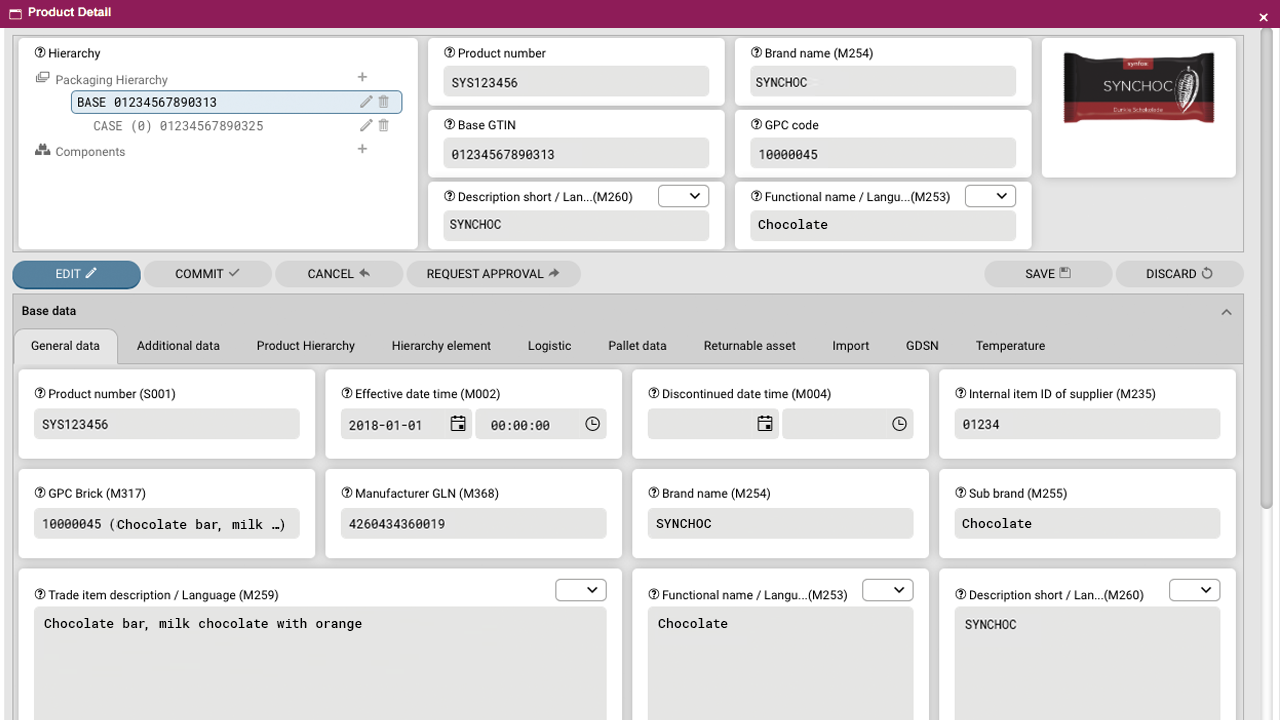
Task: Click the Brand name (M254) field in General data
Action: tap(781, 524)
